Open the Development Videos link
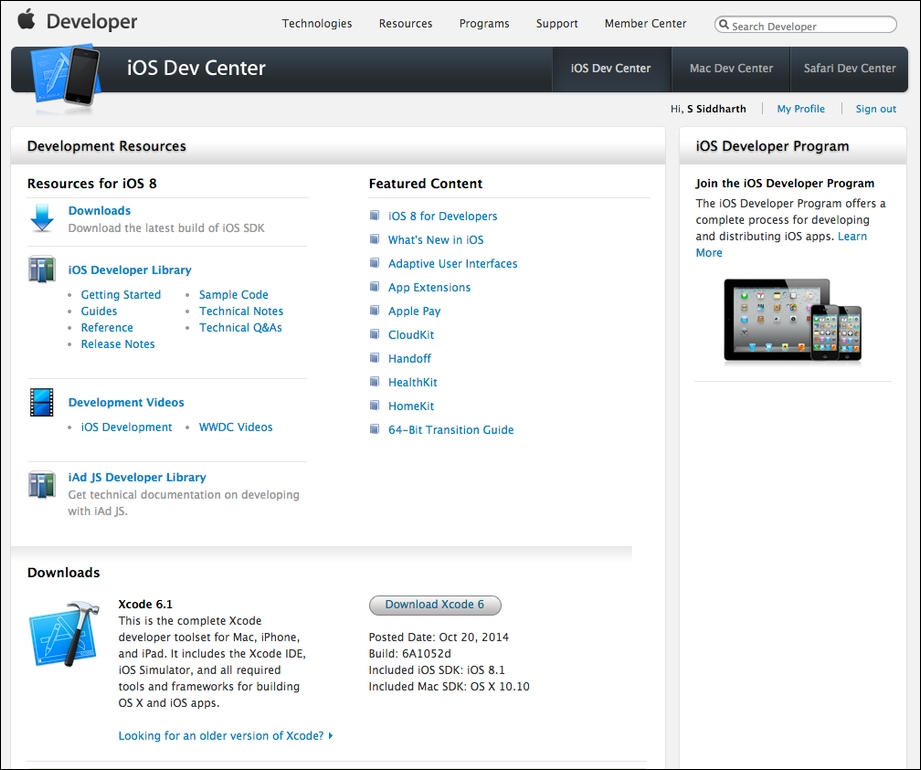The width and height of the screenshot is (921, 770). pos(126,402)
